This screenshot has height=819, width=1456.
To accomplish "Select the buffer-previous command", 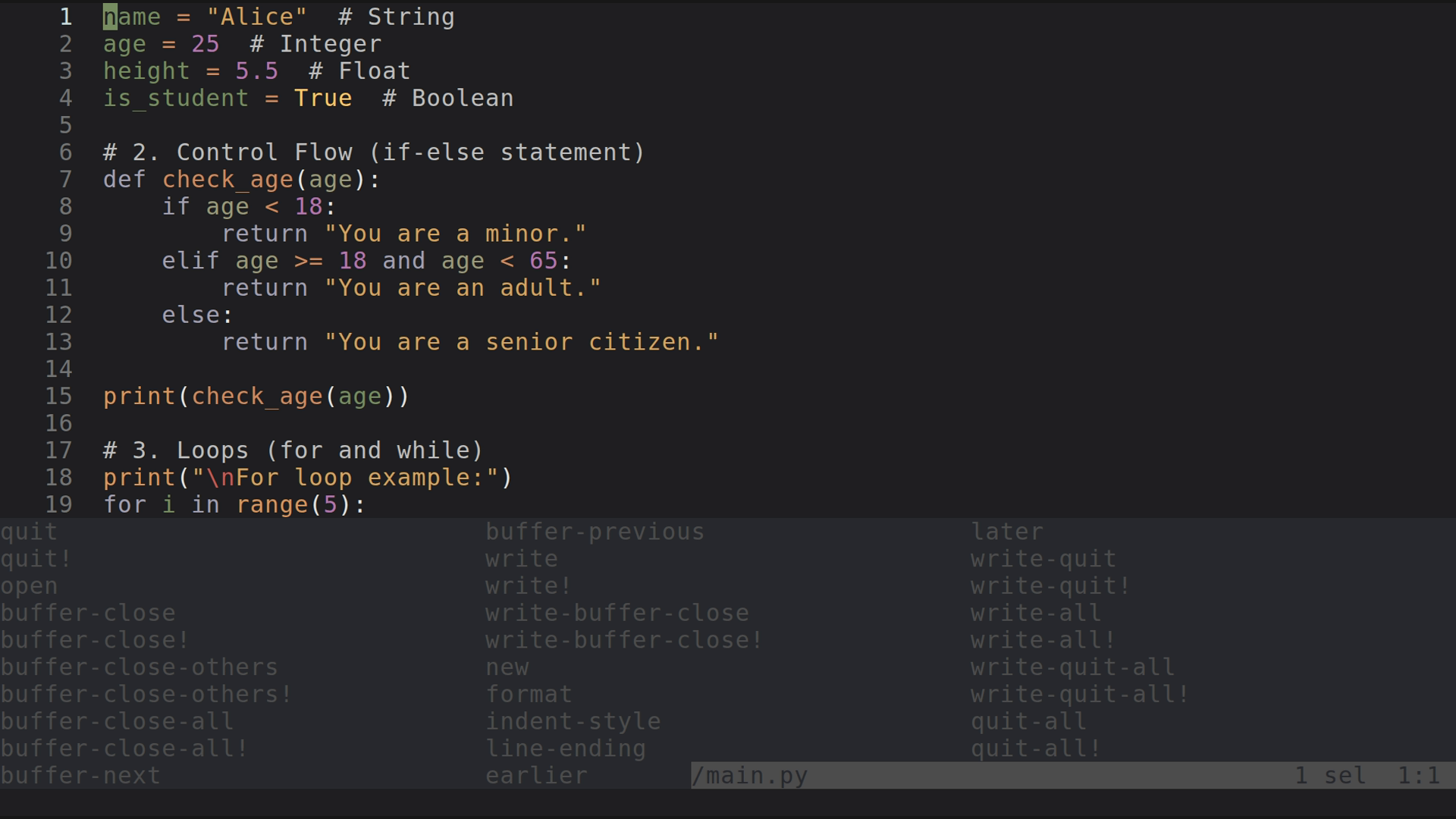I will click(x=595, y=531).
